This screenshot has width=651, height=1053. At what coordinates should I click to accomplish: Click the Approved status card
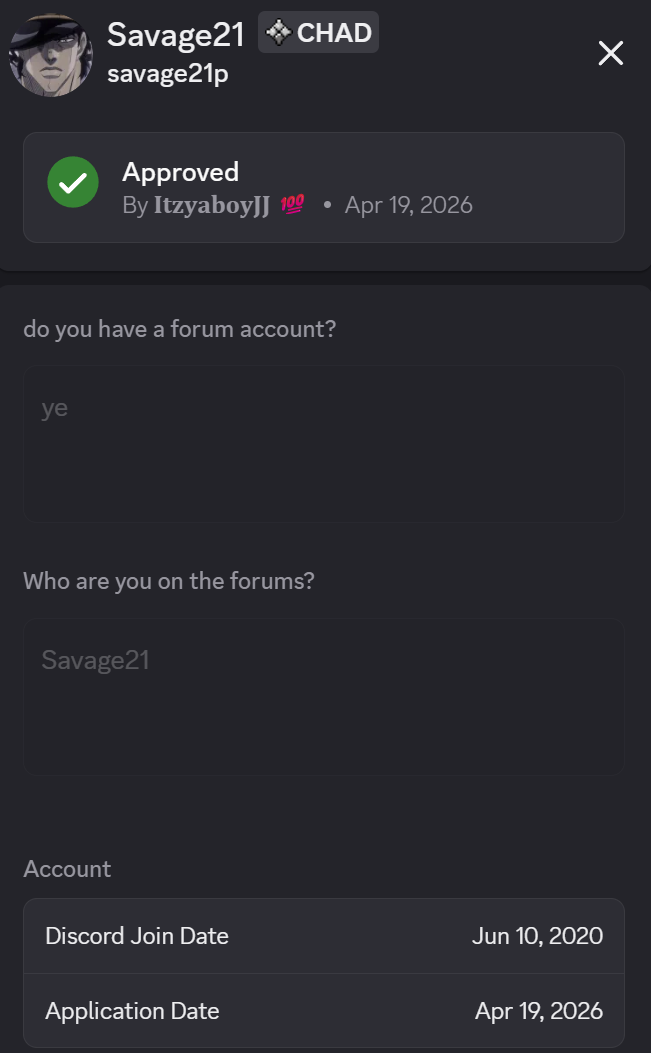[x=323, y=187]
